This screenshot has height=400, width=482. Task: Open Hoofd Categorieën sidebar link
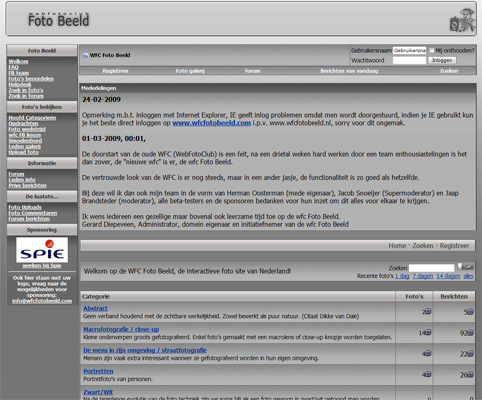point(32,118)
